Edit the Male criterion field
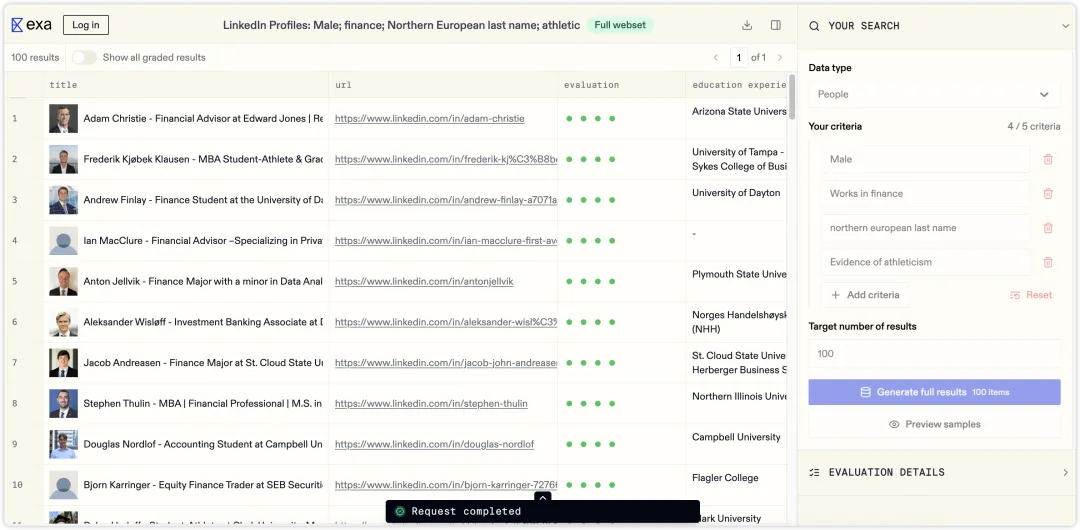Image resolution: width=1080 pixels, height=530 pixels. [x=926, y=159]
